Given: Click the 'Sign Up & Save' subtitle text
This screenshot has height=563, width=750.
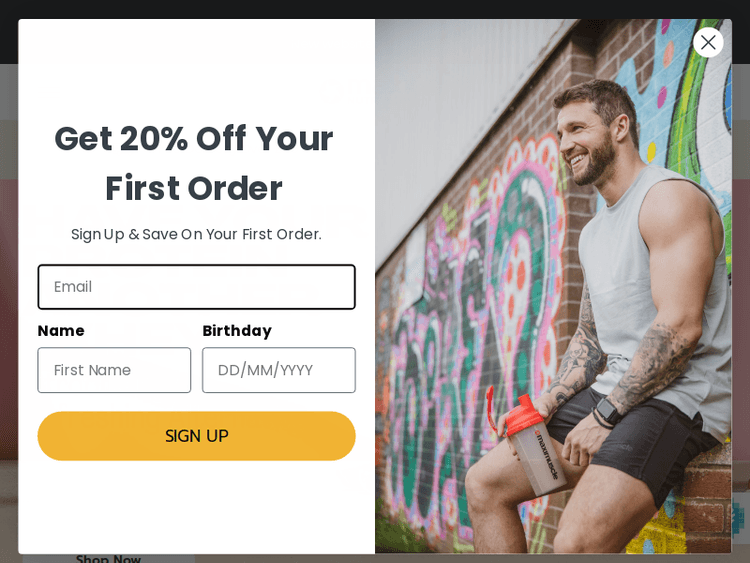Looking at the screenshot, I should pyautogui.click(x=196, y=234).
